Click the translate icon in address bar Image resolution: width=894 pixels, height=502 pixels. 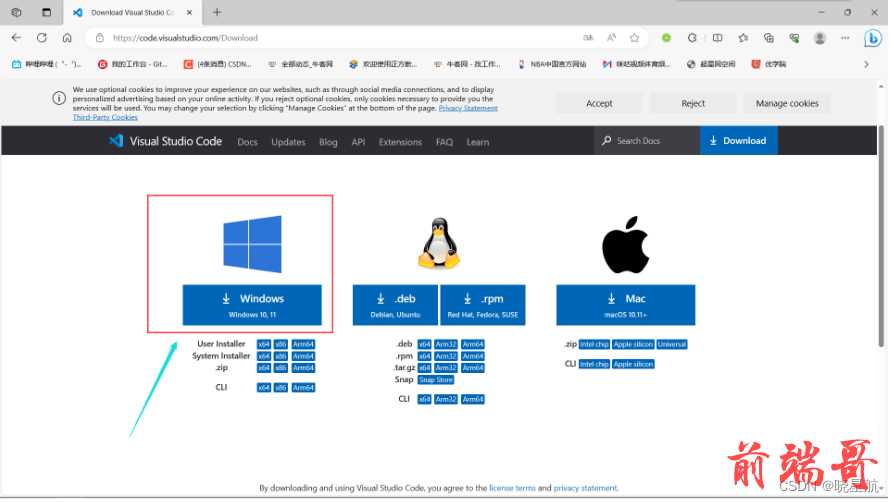tap(588, 38)
